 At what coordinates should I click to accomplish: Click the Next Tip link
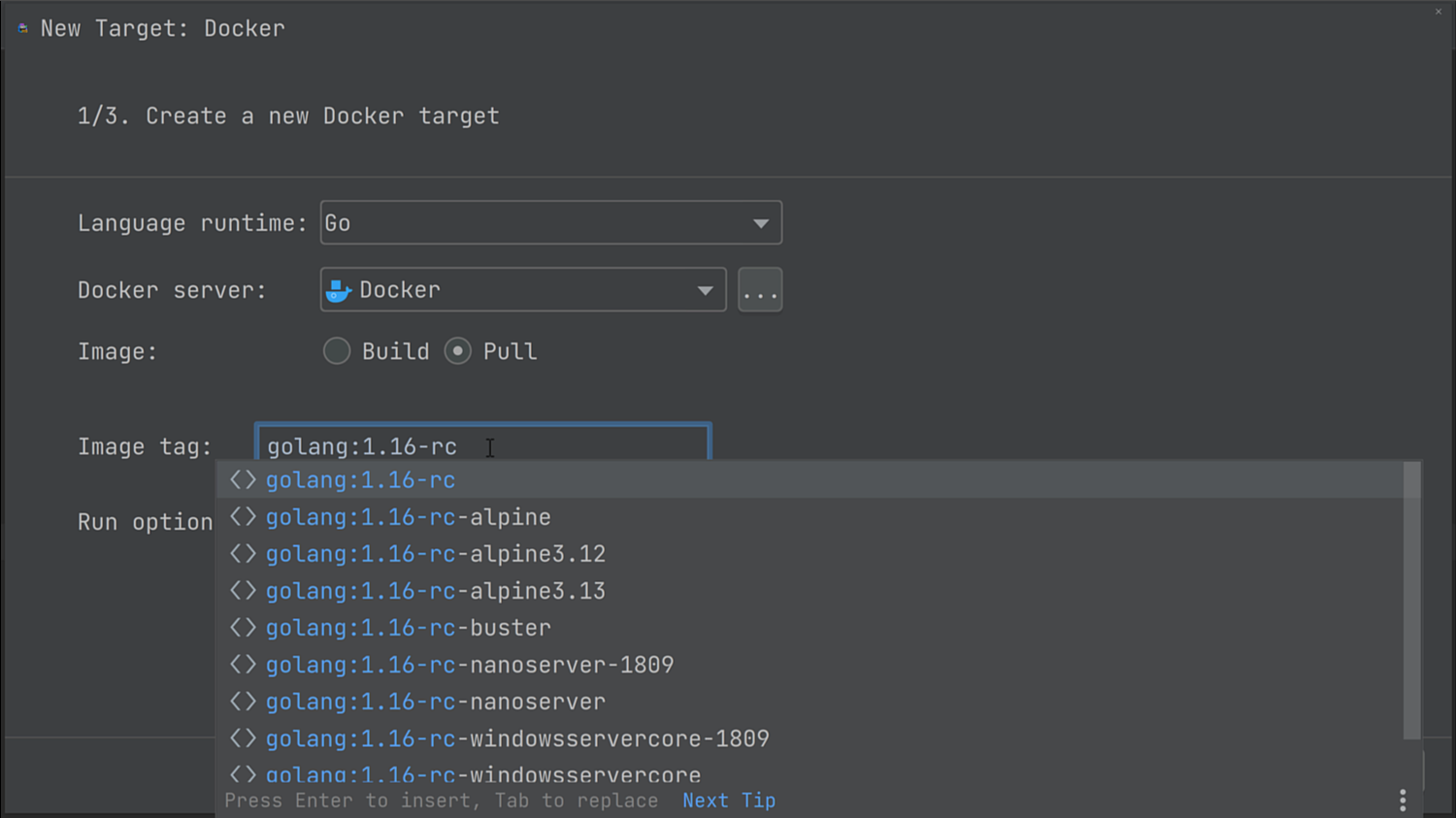[729, 801]
